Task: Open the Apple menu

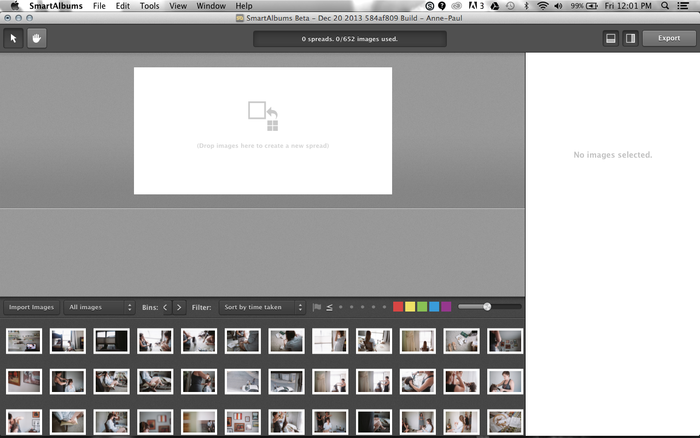Action: pyautogui.click(x=14, y=6)
